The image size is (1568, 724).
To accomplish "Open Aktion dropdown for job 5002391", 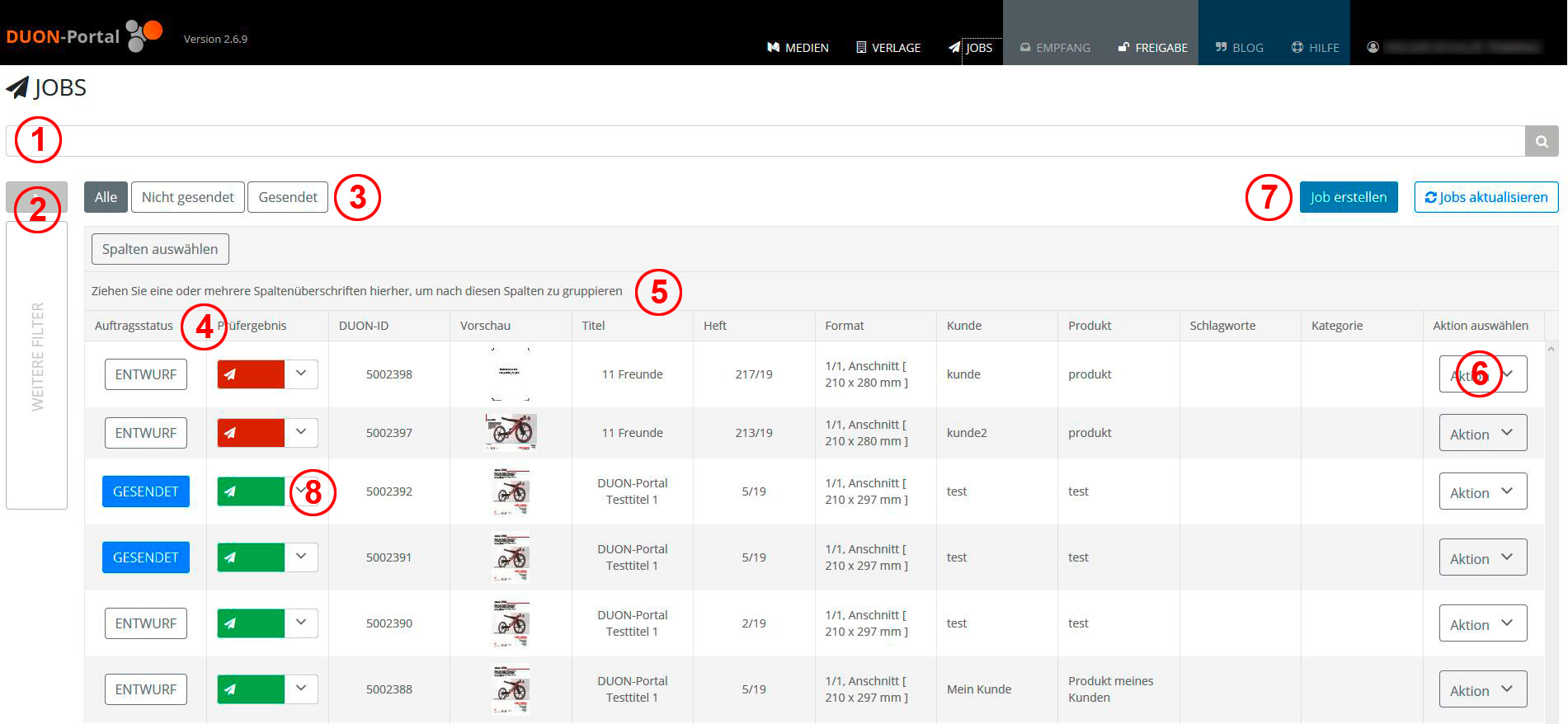I will click(x=1483, y=557).
